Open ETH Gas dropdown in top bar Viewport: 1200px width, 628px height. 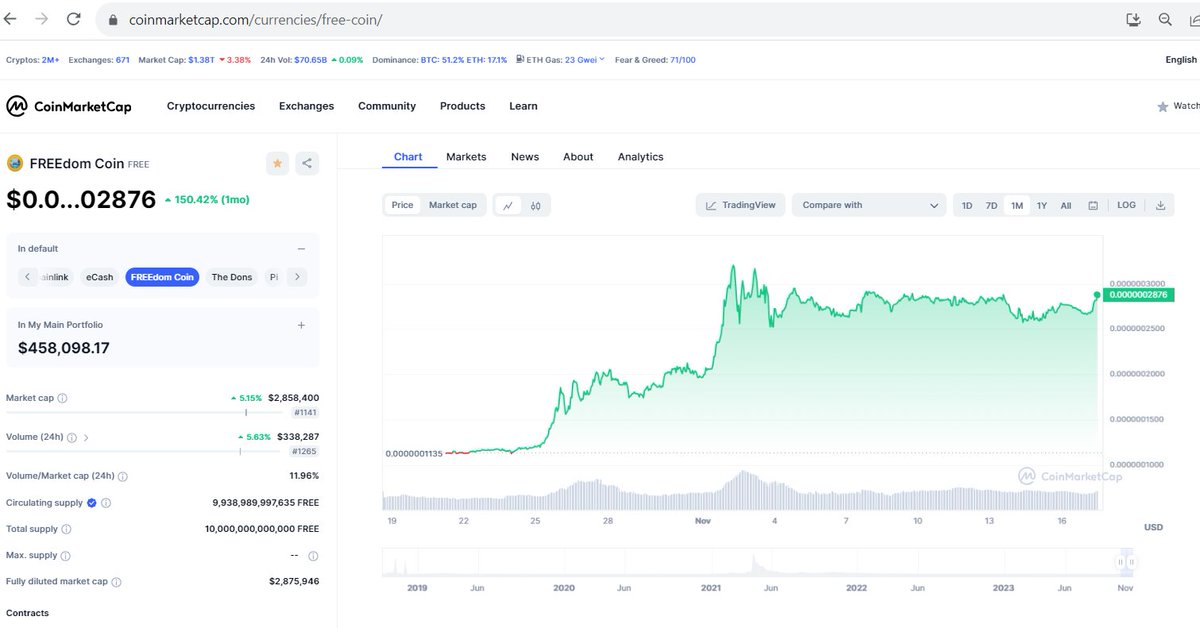[x=560, y=60]
